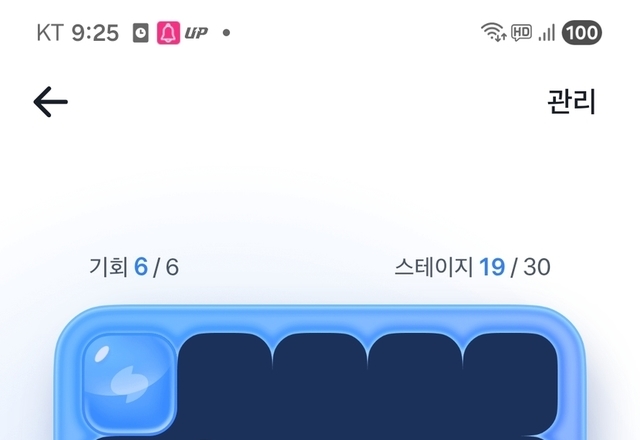The height and width of the screenshot is (440, 640).
Task: Tap the light blue board frame border
Action: pos(320,319)
